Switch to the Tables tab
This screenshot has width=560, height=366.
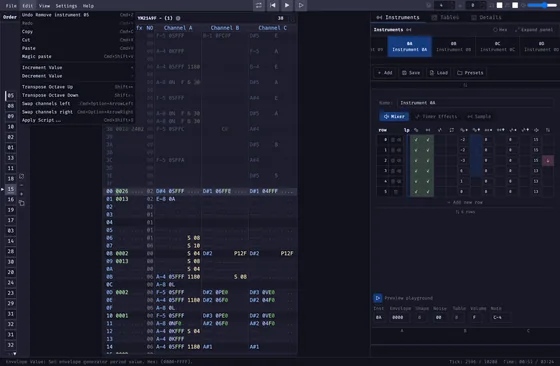(x=445, y=17)
